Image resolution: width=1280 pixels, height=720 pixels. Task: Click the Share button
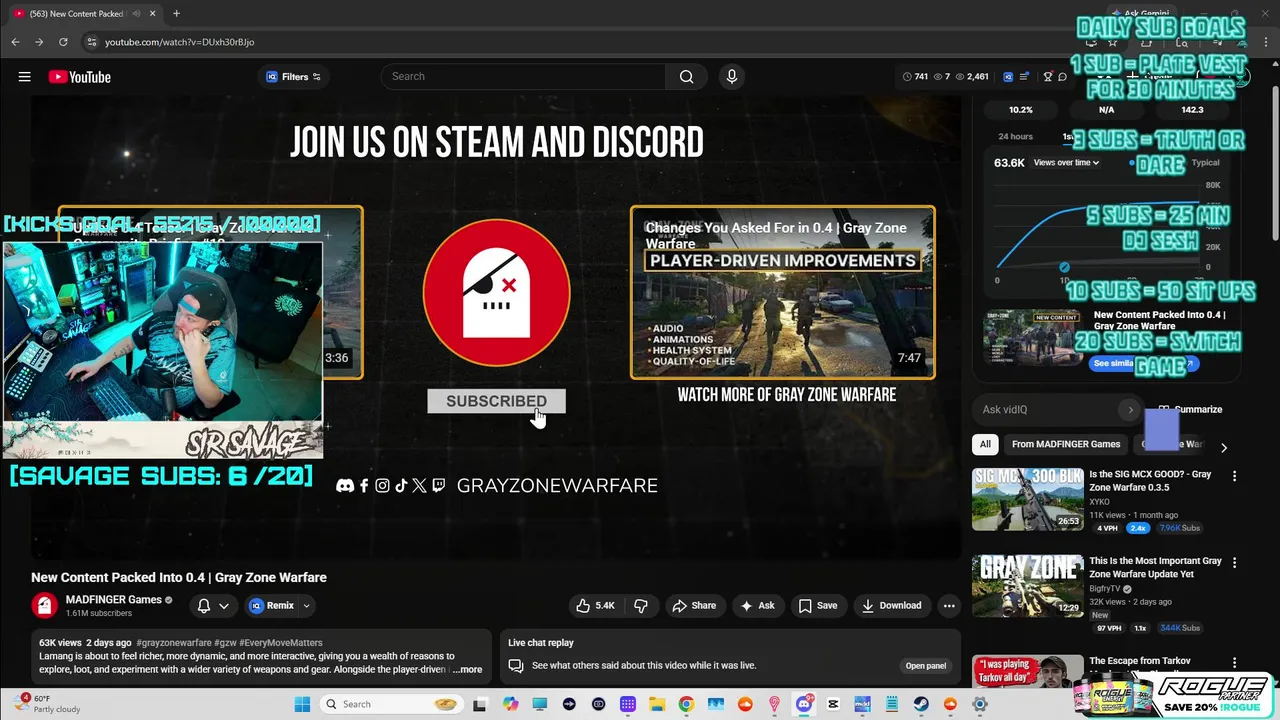[x=694, y=605]
